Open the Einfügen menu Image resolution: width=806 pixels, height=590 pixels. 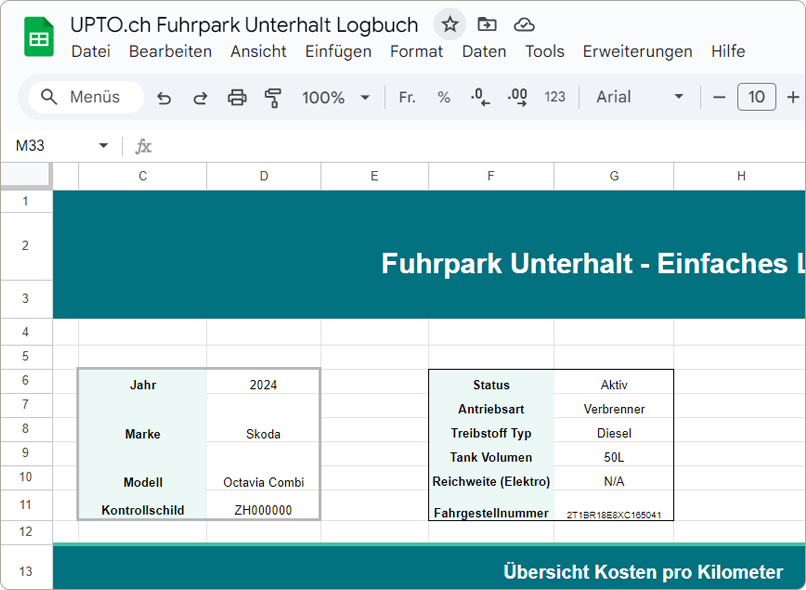pos(338,51)
